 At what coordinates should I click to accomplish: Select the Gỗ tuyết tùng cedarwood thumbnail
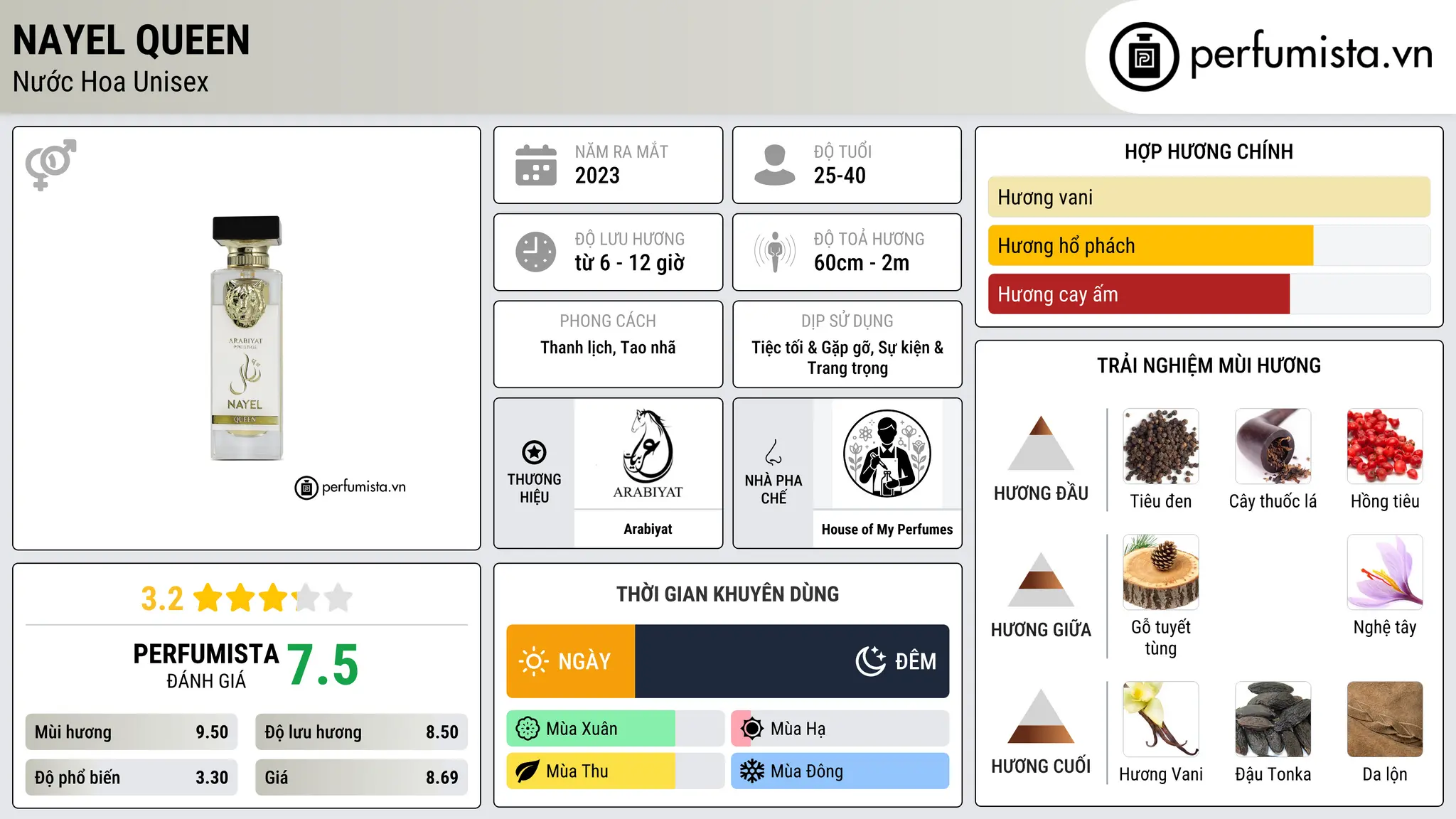(x=1161, y=572)
